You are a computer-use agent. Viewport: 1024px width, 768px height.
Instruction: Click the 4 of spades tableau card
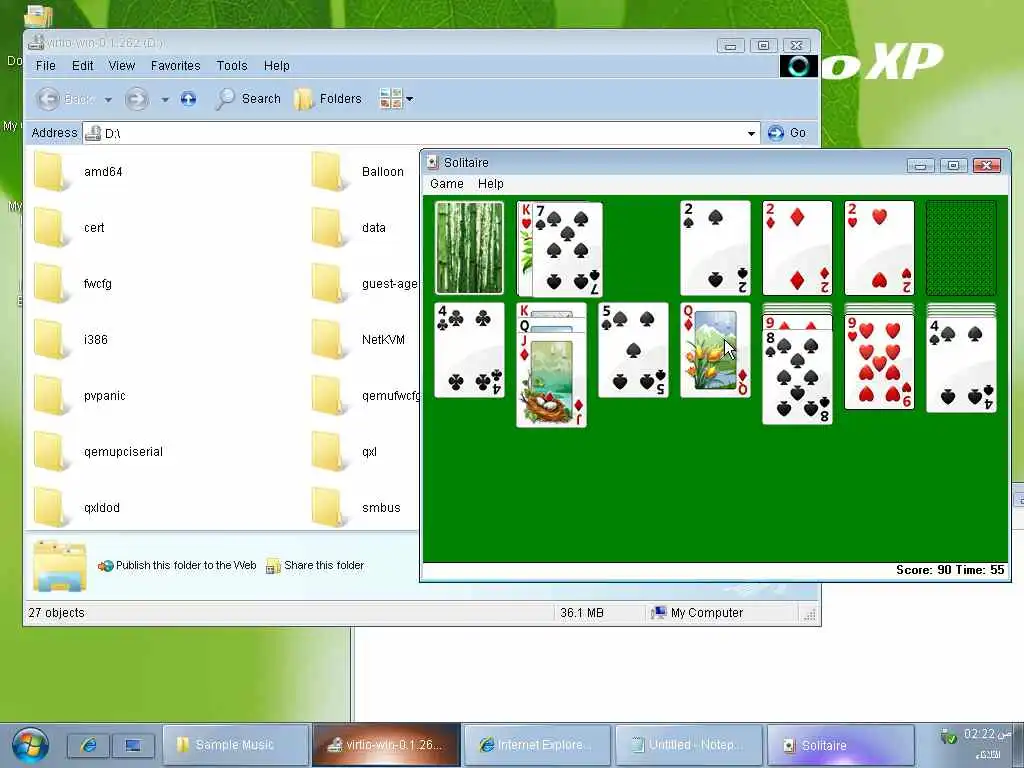click(961, 364)
